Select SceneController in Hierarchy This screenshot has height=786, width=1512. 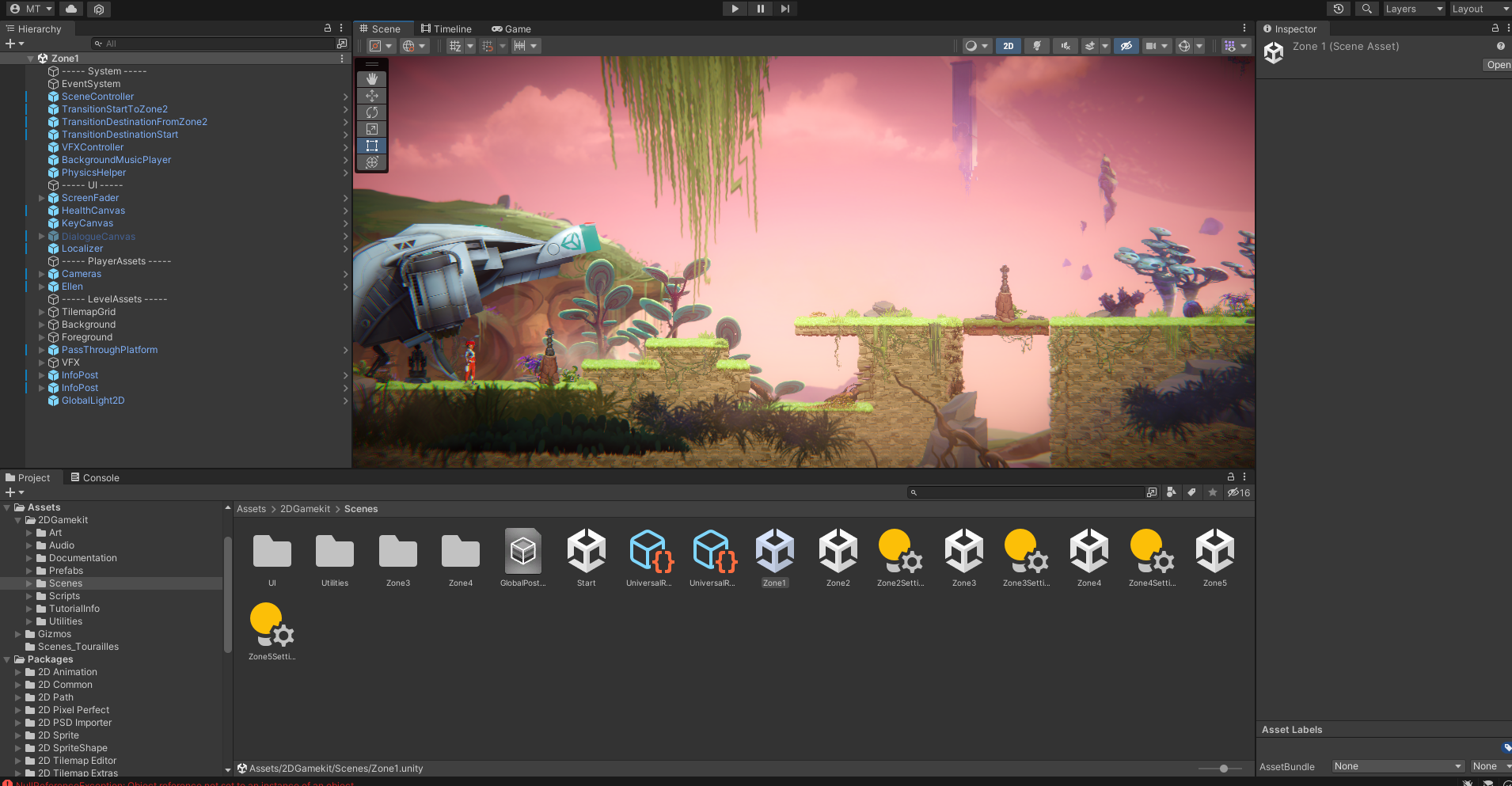point(97,97)
